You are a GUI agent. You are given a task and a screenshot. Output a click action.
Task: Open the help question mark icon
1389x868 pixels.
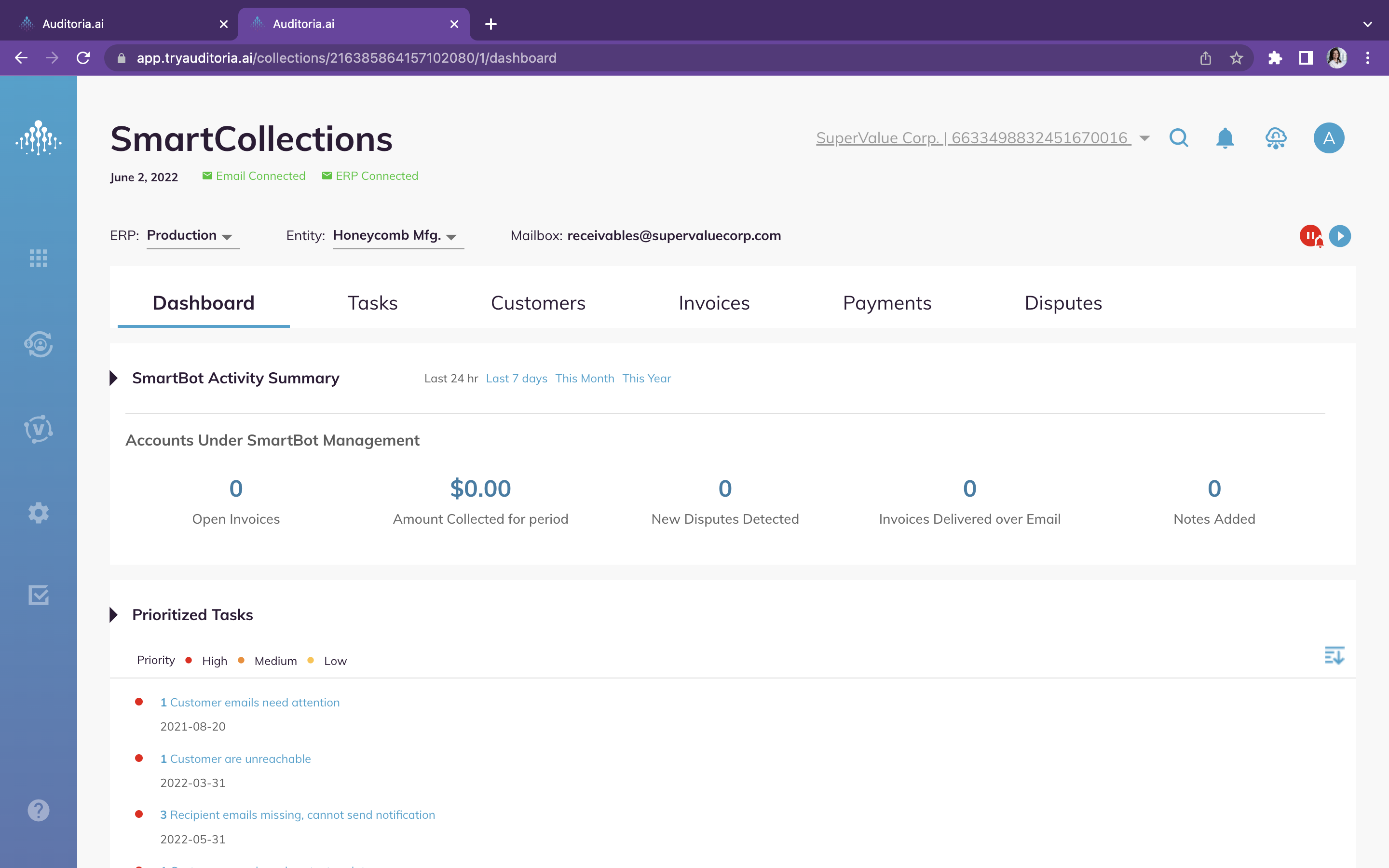pyautogui.click(x=39, y=811)
